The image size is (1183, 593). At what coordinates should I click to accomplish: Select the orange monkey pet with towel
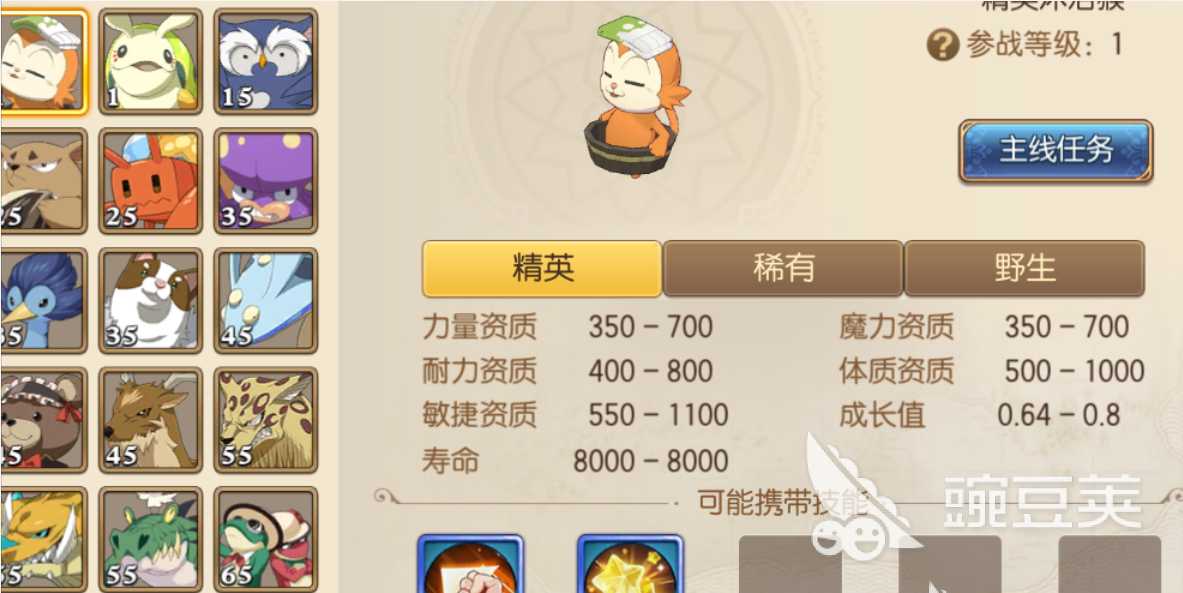coord(41,61)
